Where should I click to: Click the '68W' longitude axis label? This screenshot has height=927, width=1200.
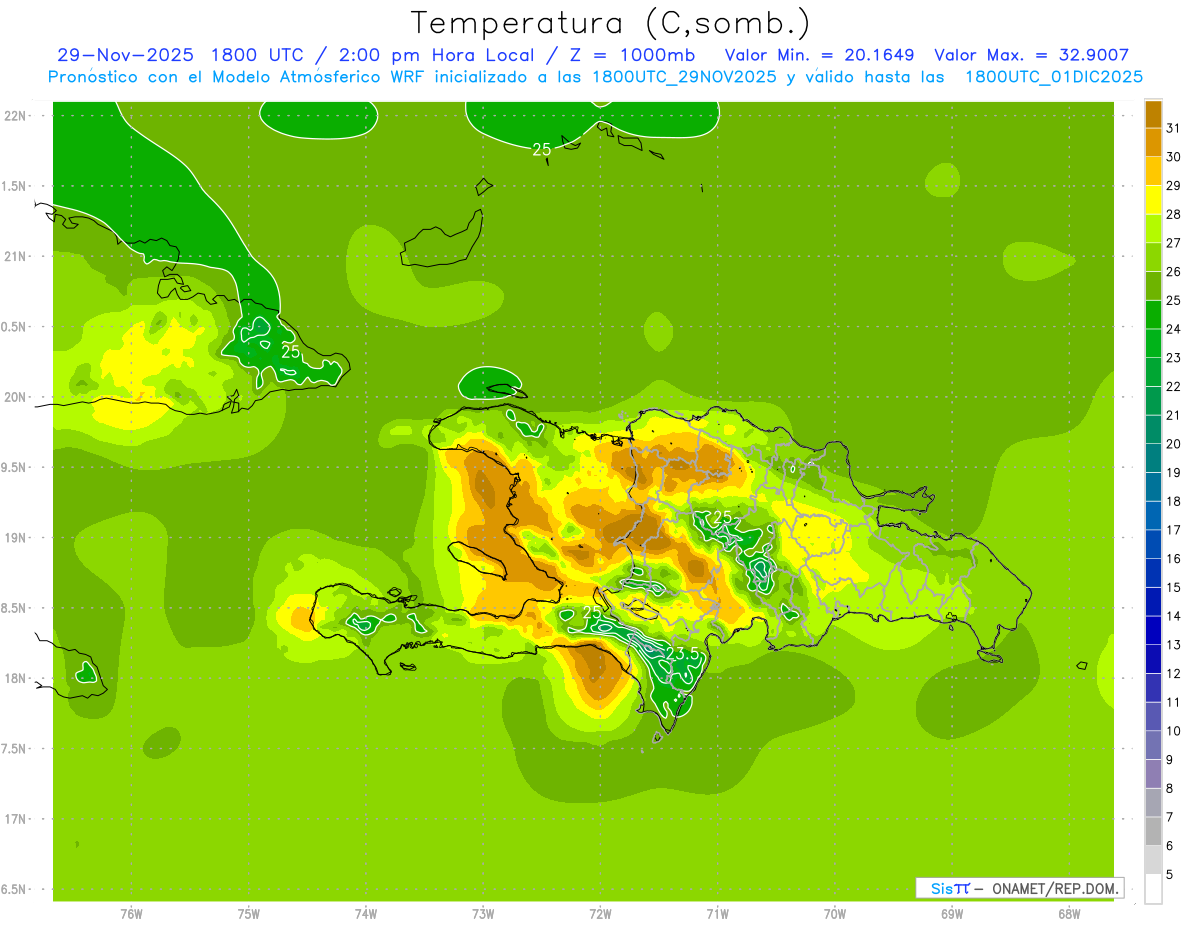1069,913
